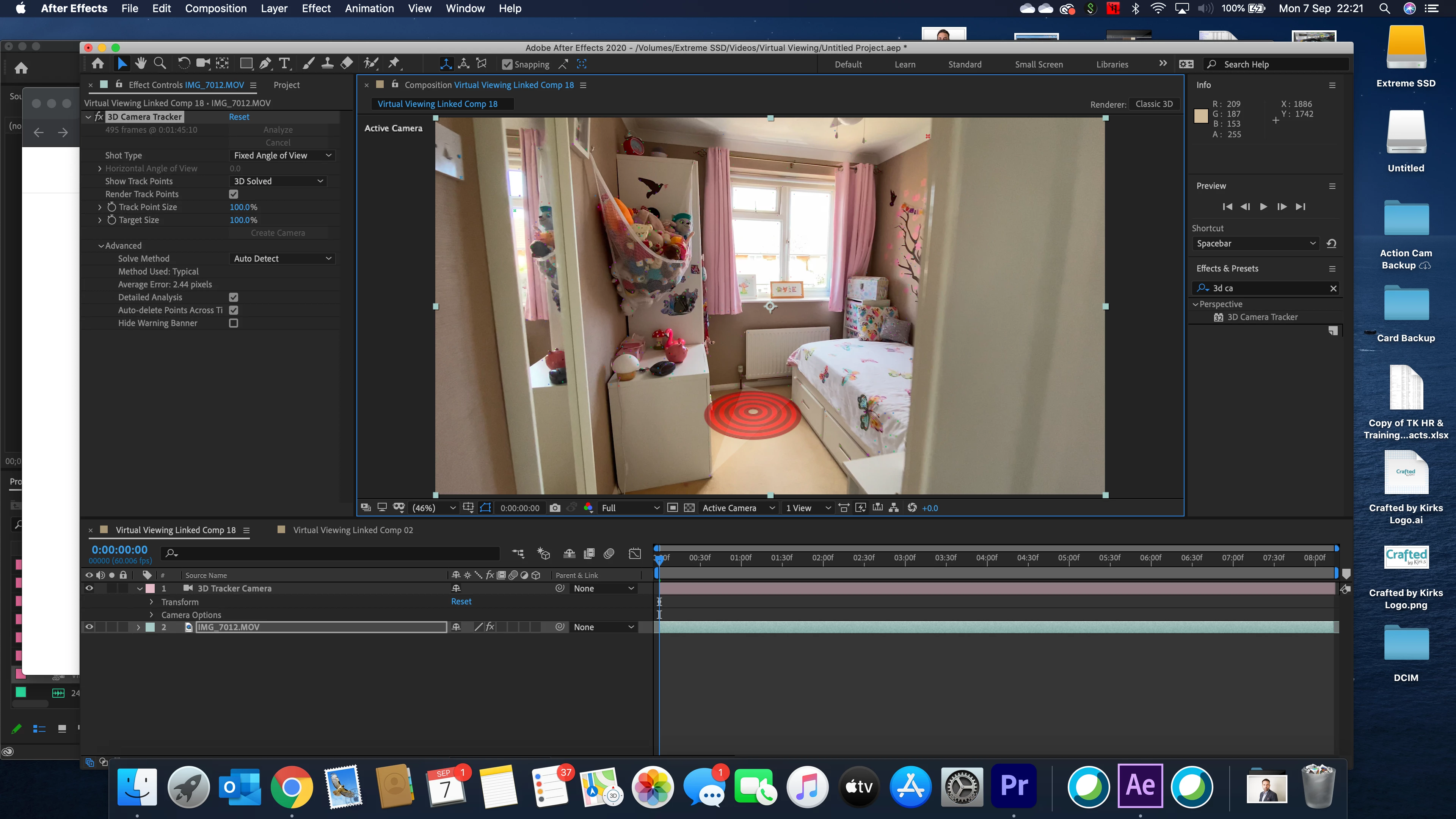Select the Rotation tool
This screenshot has width=1456, height=819.
pos(184,64)
